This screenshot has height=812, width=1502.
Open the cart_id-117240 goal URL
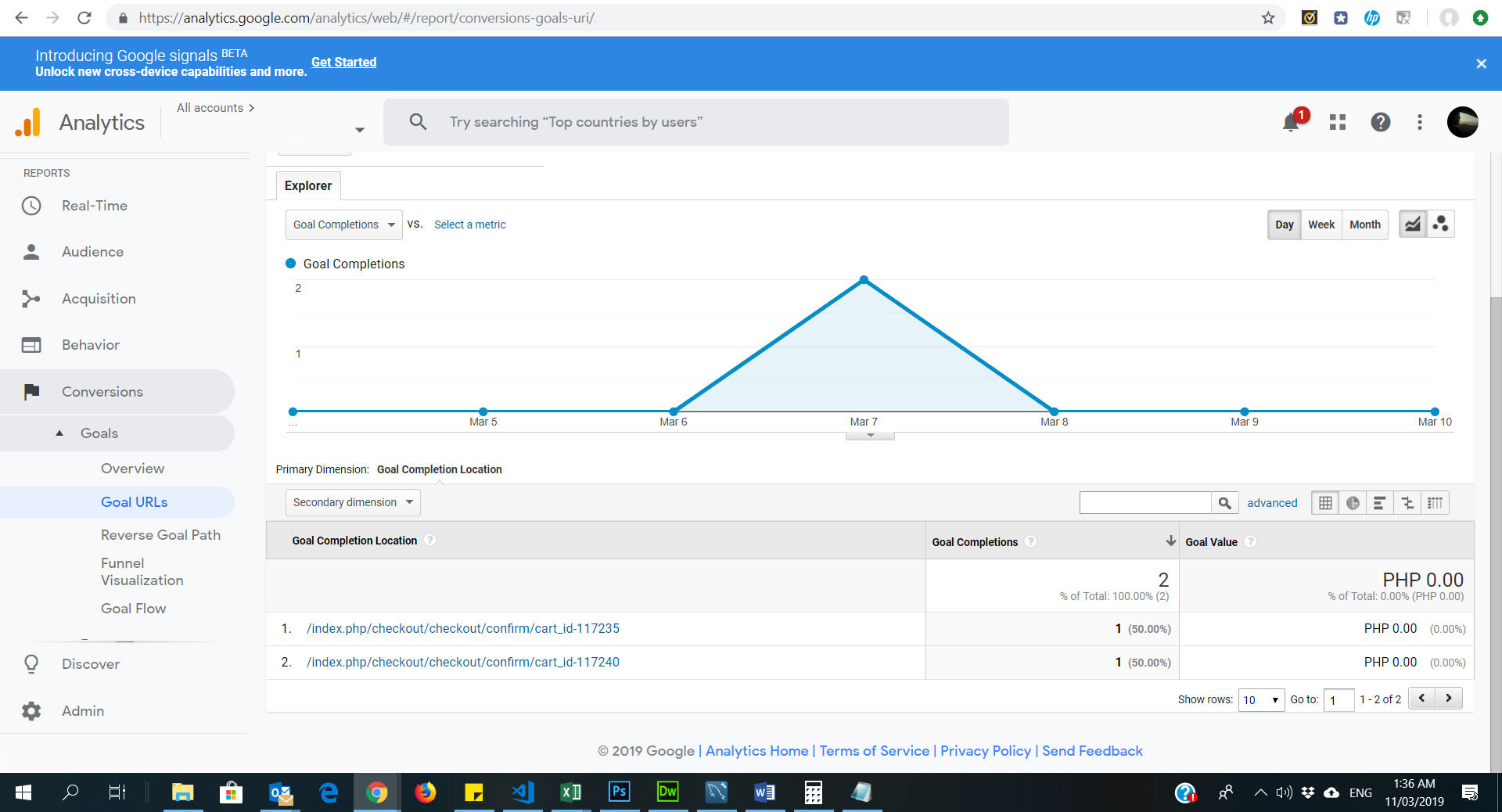tap(463, 662)
